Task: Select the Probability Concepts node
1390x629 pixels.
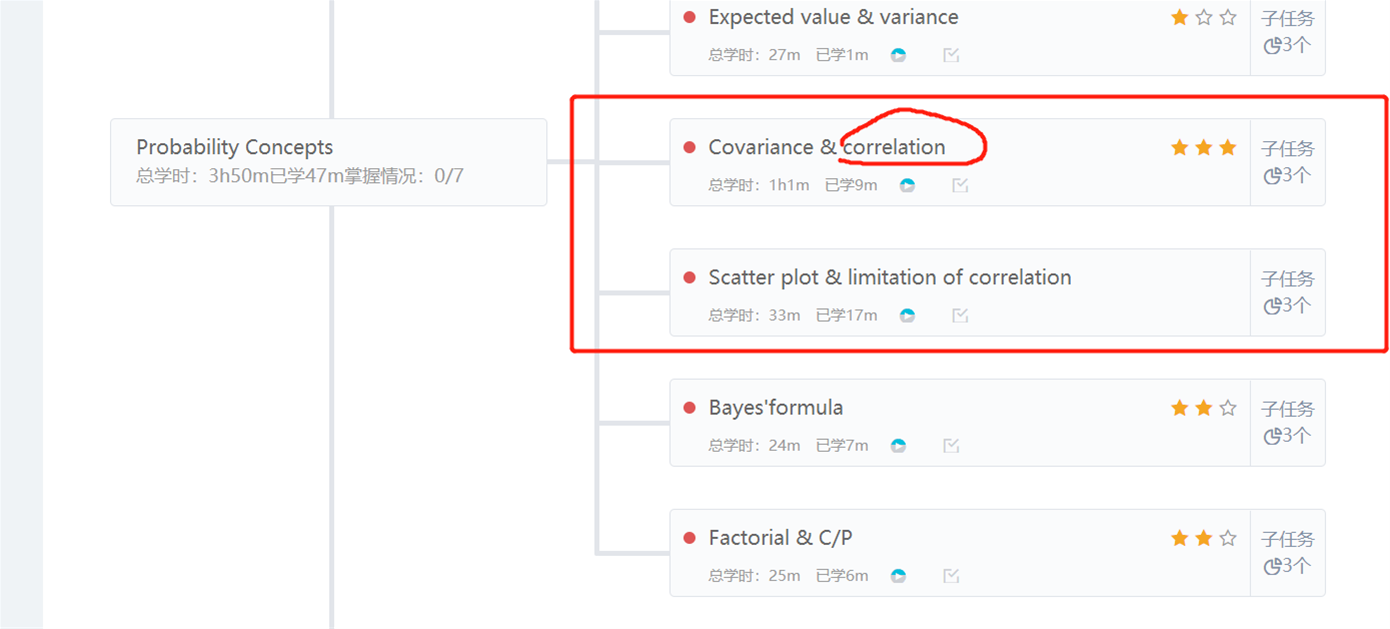Action: pyautogui.click(x=329, y=162)
